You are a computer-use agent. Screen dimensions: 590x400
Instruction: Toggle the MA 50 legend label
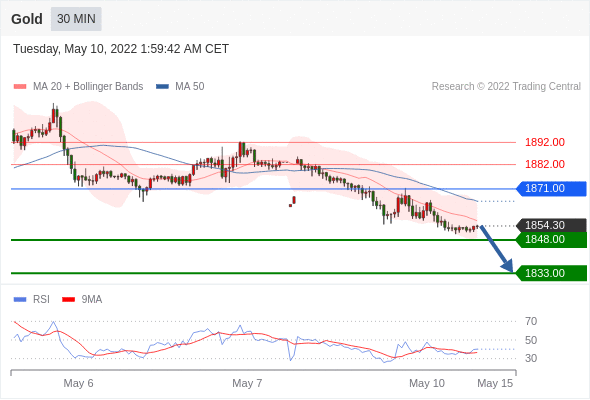[x=190, y=87]
